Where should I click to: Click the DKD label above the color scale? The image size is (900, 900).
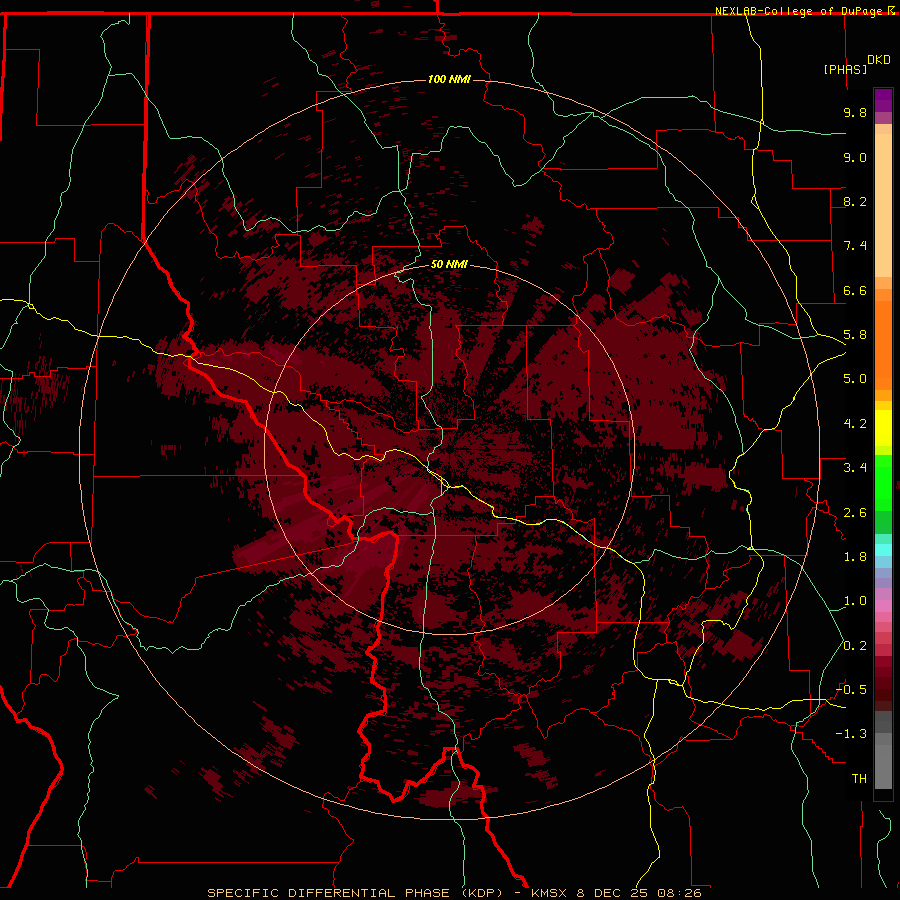(x=879, y=59)
